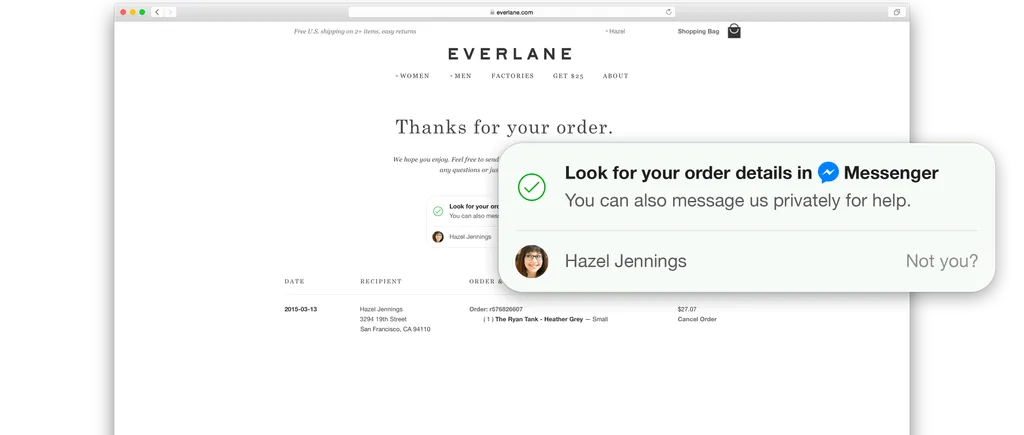1024x435 pixels.
Task: Click the browser back arrow button
Action: [x=157, y=12]
